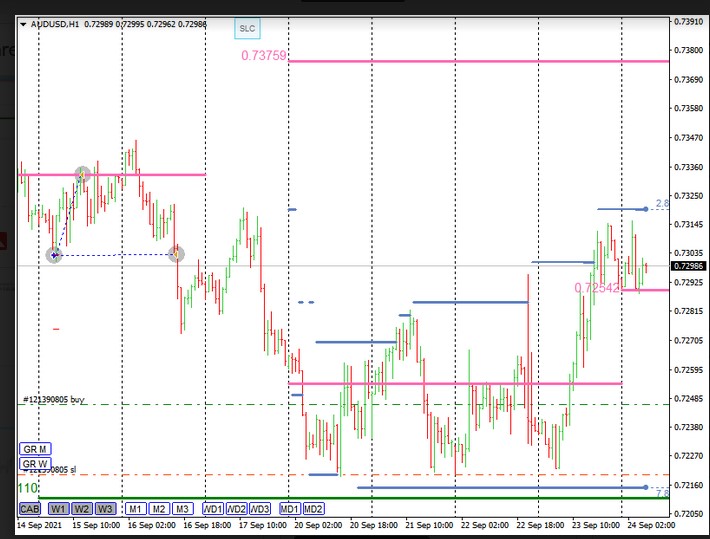Select the blue dot at the 2.8 level line
Image resolution: width=710 pixels, height=539 pixels.
point(646,209)
